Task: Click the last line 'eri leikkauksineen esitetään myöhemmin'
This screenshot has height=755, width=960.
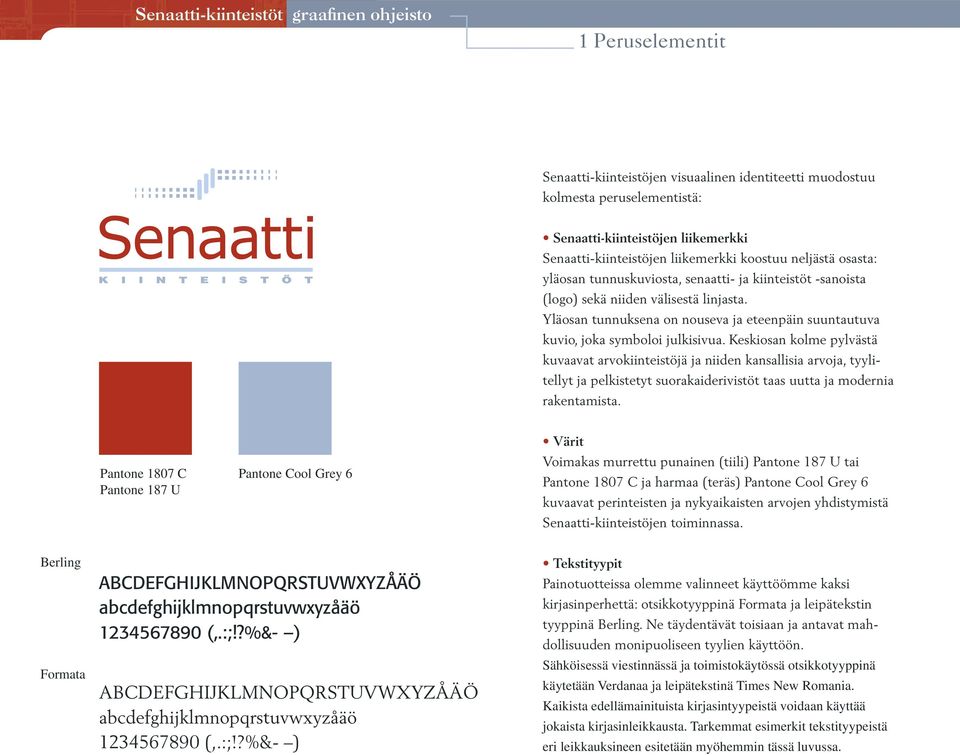Action: (691, 746)
